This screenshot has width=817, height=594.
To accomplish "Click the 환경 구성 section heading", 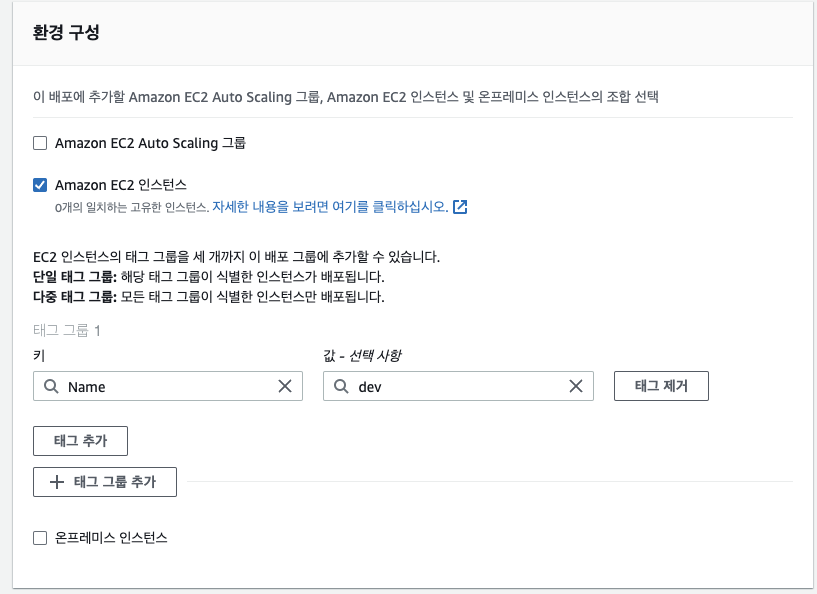I will click(x=66, y=32).
